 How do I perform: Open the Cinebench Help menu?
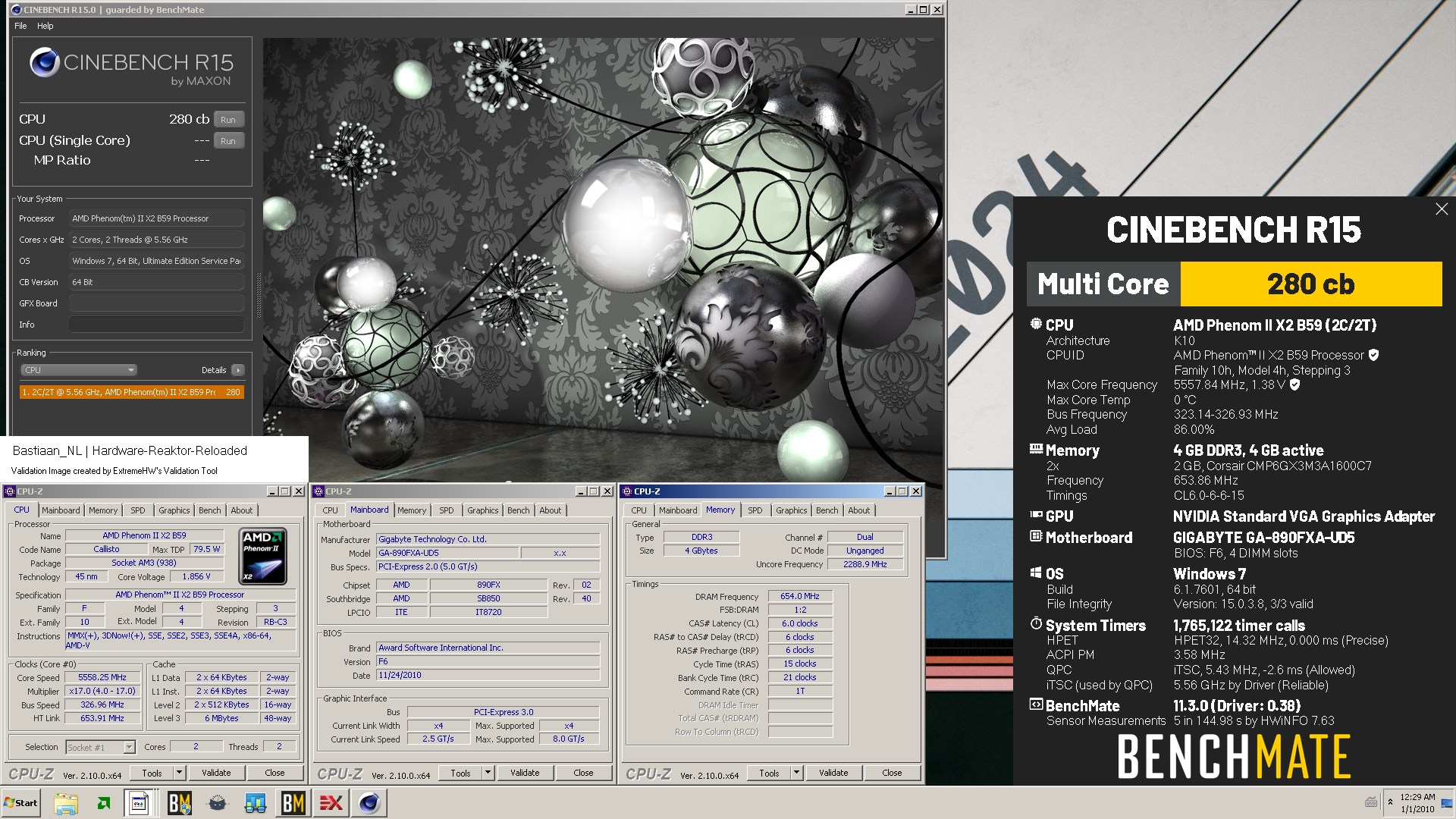click(x=45, y=26)
